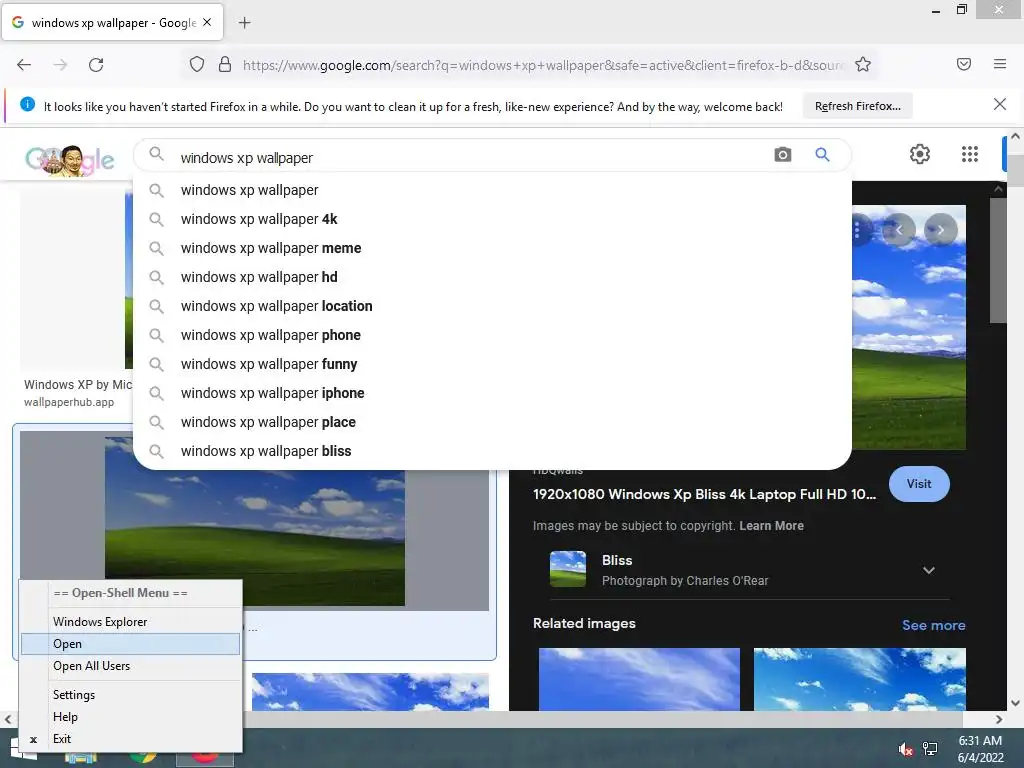This screenshot has height=768, width=1024.
Task: Open the Firefox hamburger menu
Action: click(999, 64)
